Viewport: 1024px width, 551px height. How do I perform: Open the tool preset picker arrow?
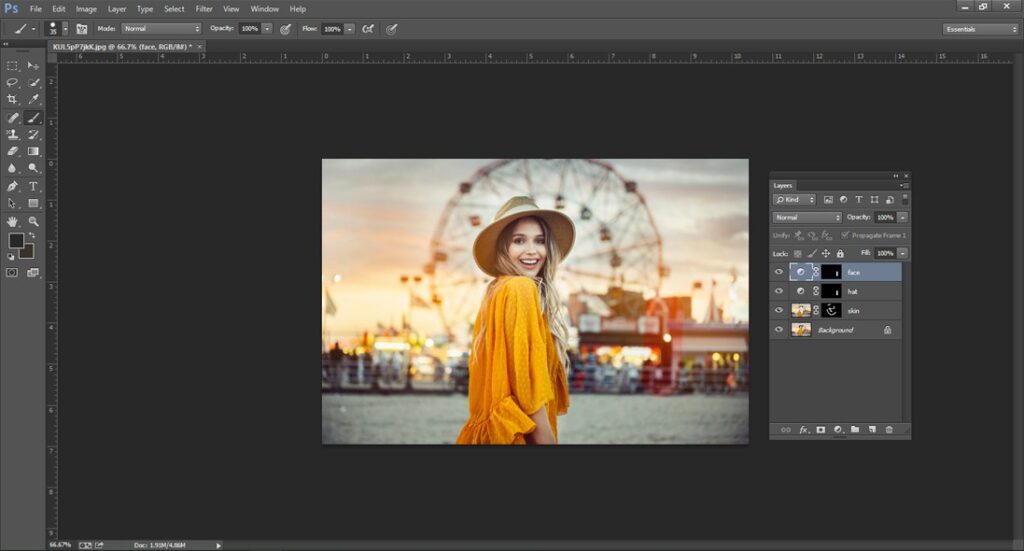click(33, 29)
